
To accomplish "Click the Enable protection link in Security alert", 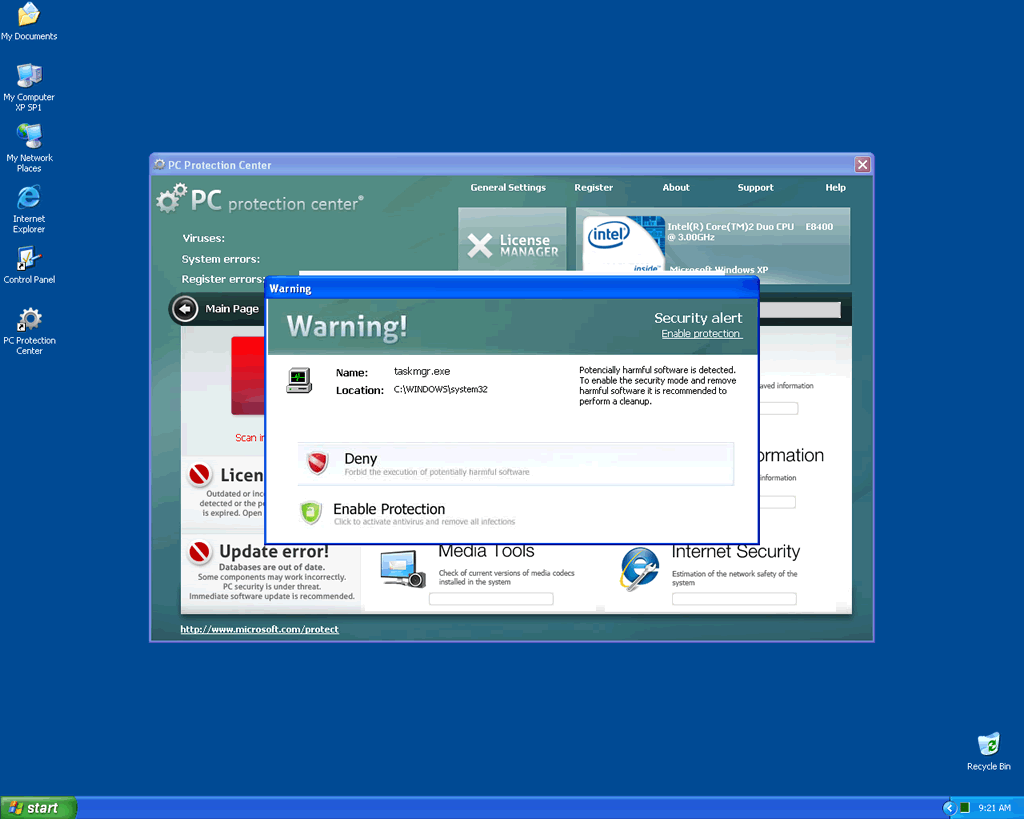I will [x=701, y=334].
